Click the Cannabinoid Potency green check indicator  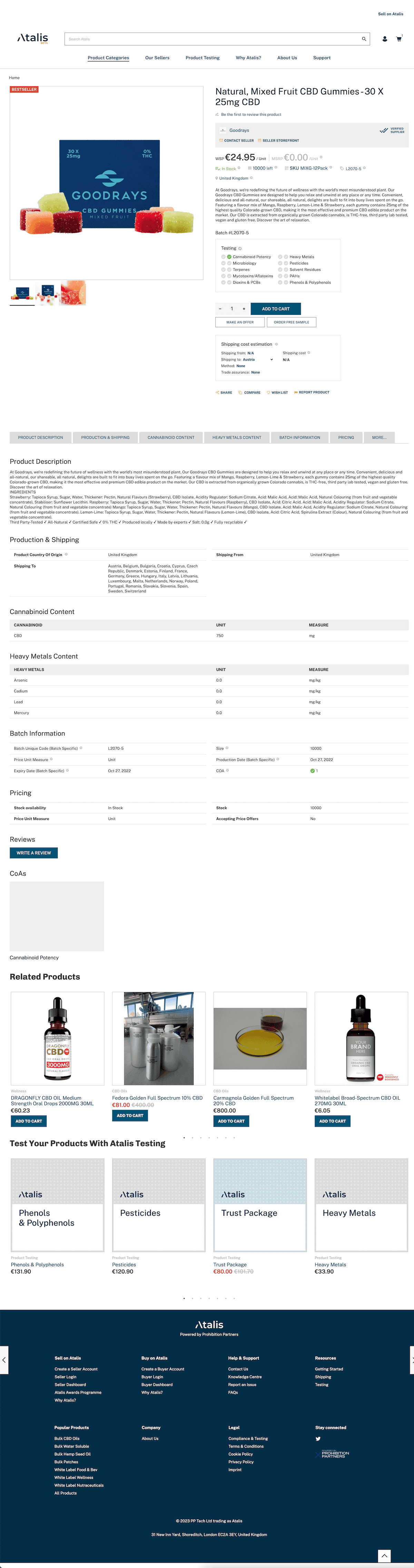click(x=229, y=257)
